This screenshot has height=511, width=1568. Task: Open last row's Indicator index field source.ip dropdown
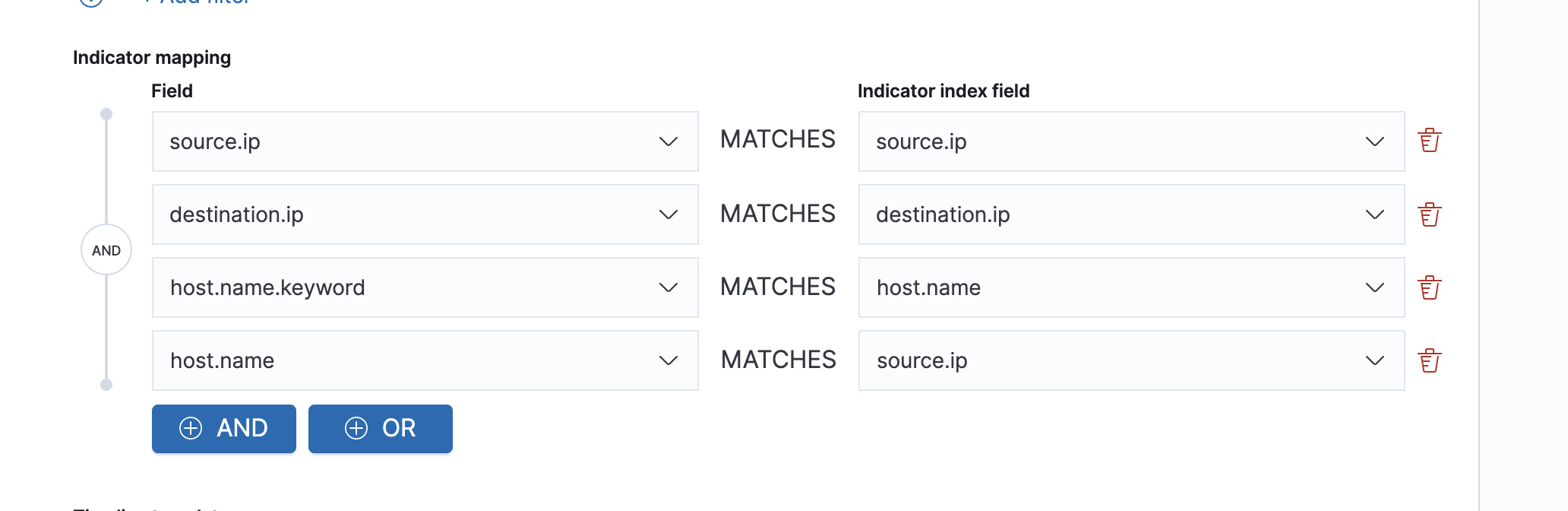click(x=1131, y=360)
